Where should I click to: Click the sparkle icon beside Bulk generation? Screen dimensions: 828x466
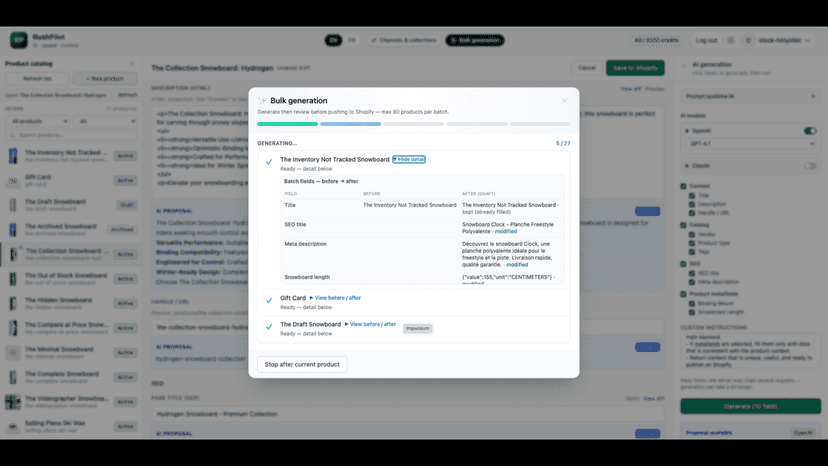pos(262,101)
